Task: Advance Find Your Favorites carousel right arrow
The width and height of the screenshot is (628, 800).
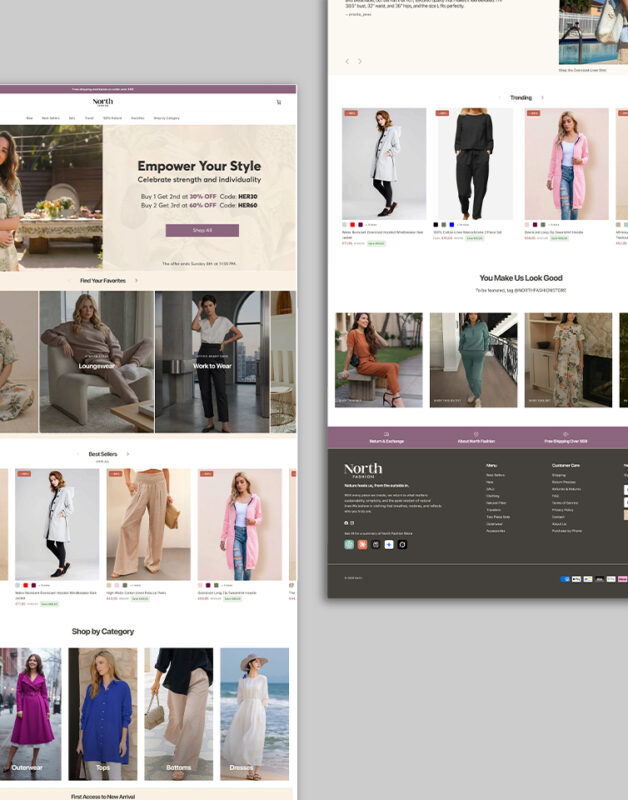Action: pyautogui.click(x=136, y=281)
